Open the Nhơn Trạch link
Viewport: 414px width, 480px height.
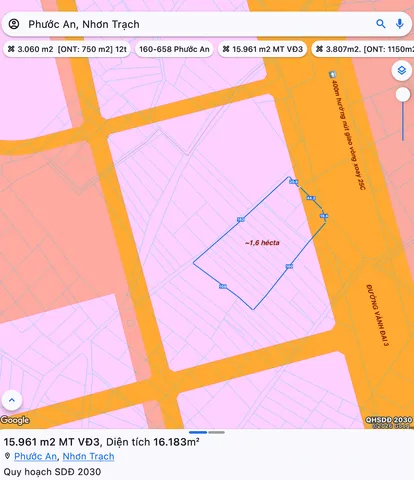coord(88,456)
